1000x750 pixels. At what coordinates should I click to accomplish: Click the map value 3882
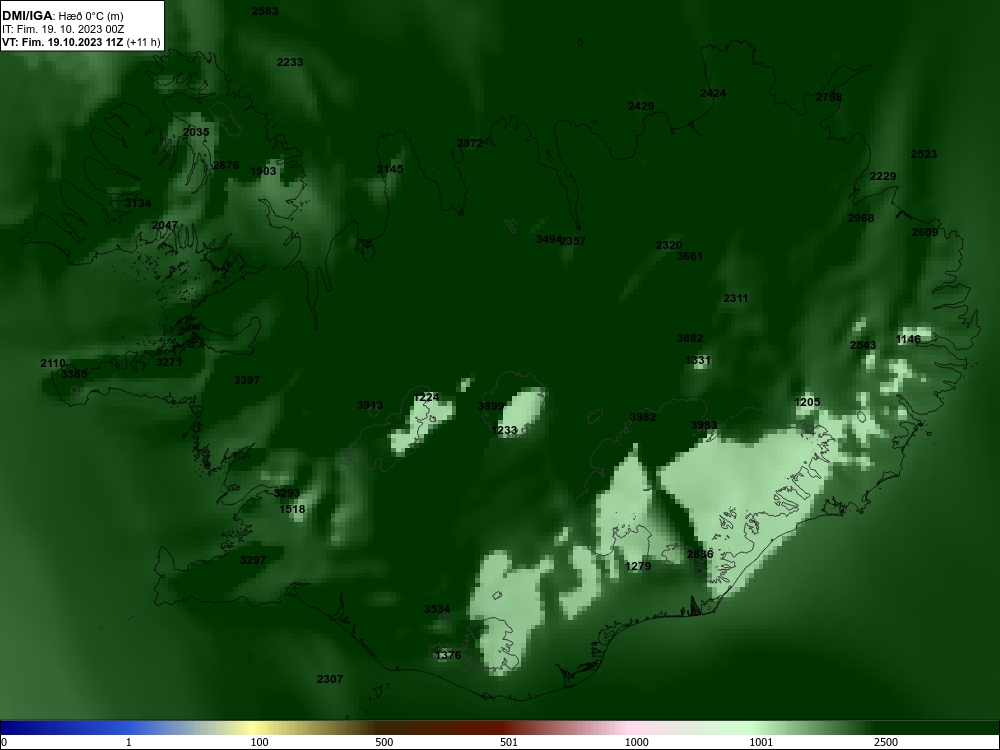690,338
